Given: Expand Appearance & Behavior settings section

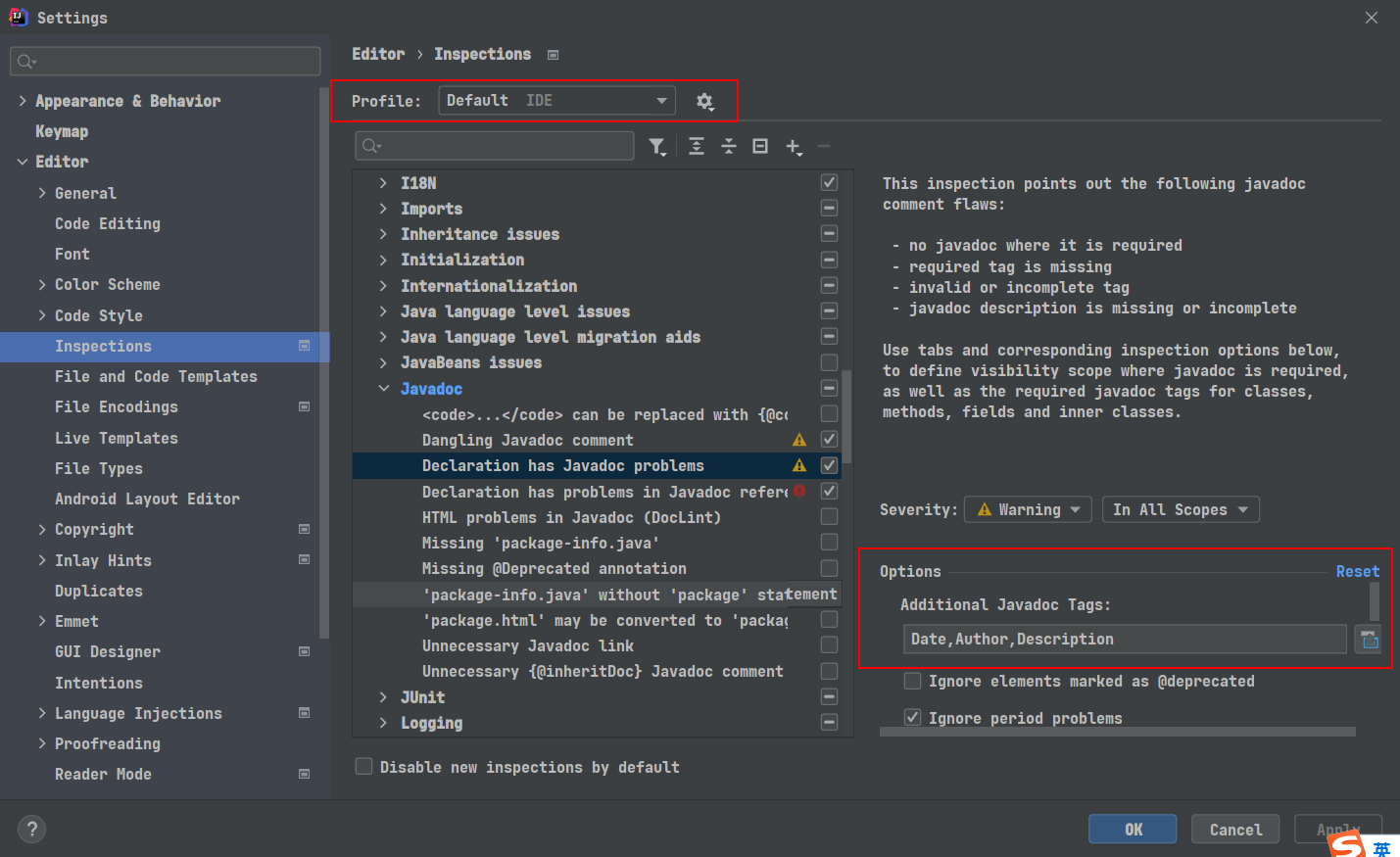Looking at the screenshot, I should point(23,101).
